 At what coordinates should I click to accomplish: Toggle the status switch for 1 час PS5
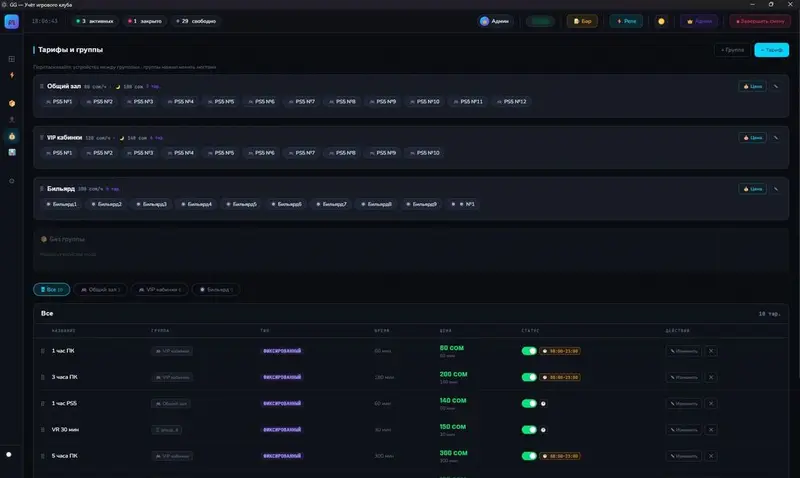(529, 404)
